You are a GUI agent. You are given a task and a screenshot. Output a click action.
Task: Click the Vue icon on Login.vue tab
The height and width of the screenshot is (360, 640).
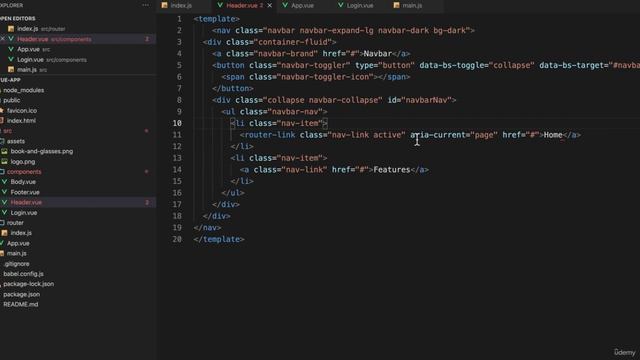[341, 5]
